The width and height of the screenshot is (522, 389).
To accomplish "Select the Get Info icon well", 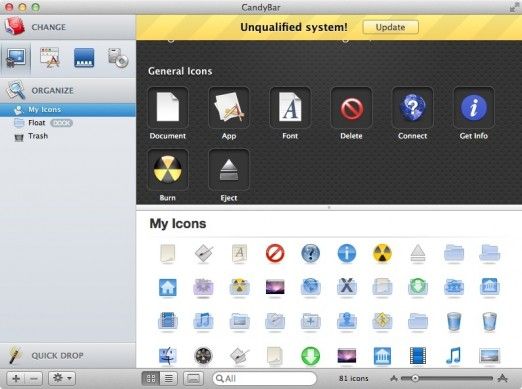I will click(474, 107).
